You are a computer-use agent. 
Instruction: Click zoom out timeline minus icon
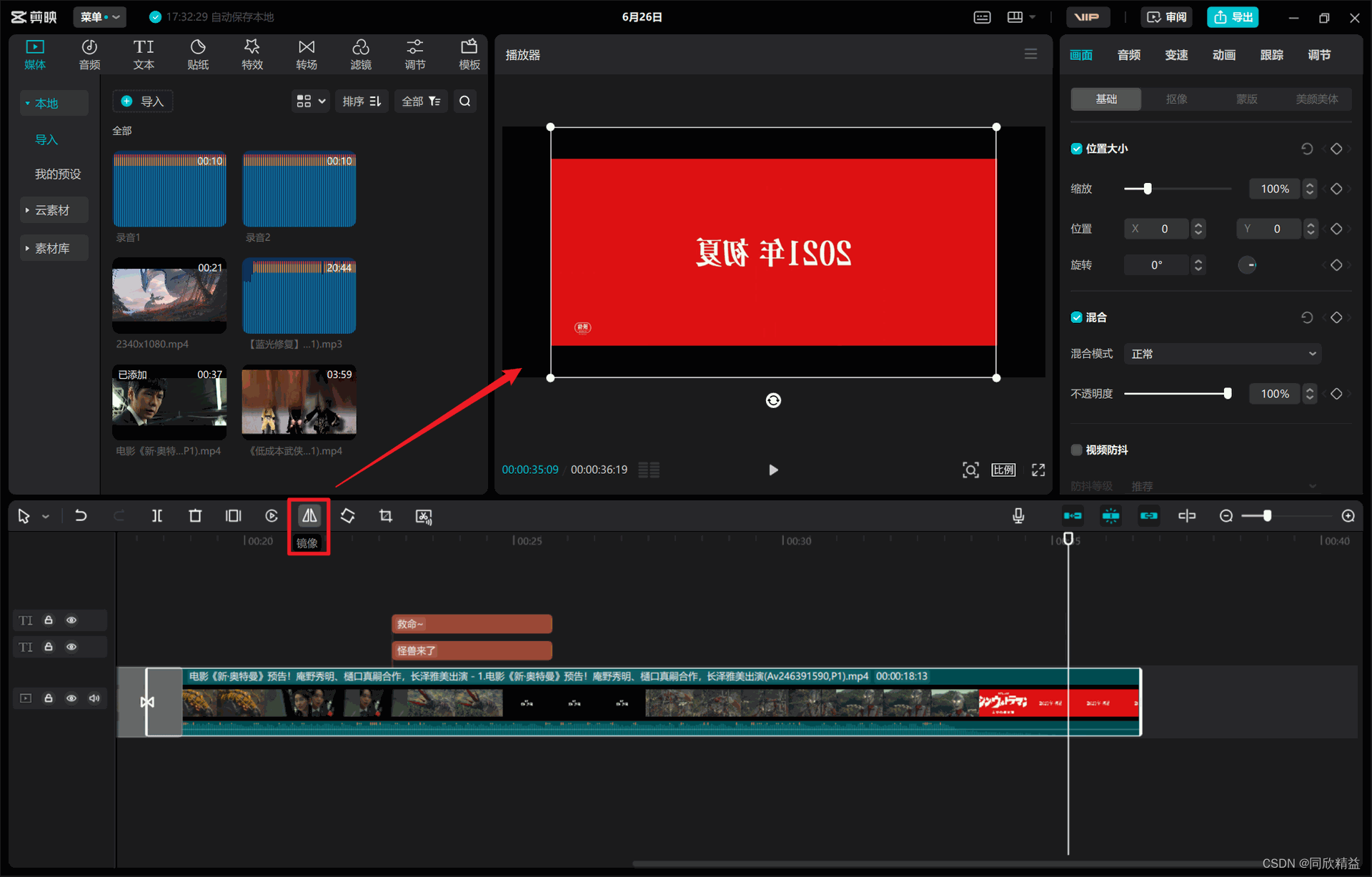pos(1226,515)
